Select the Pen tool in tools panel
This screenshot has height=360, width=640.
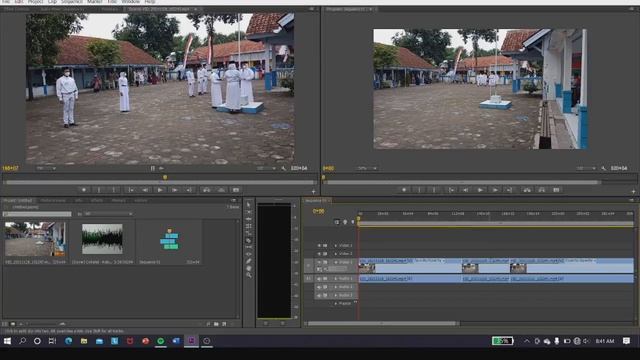tap(249, 261)
